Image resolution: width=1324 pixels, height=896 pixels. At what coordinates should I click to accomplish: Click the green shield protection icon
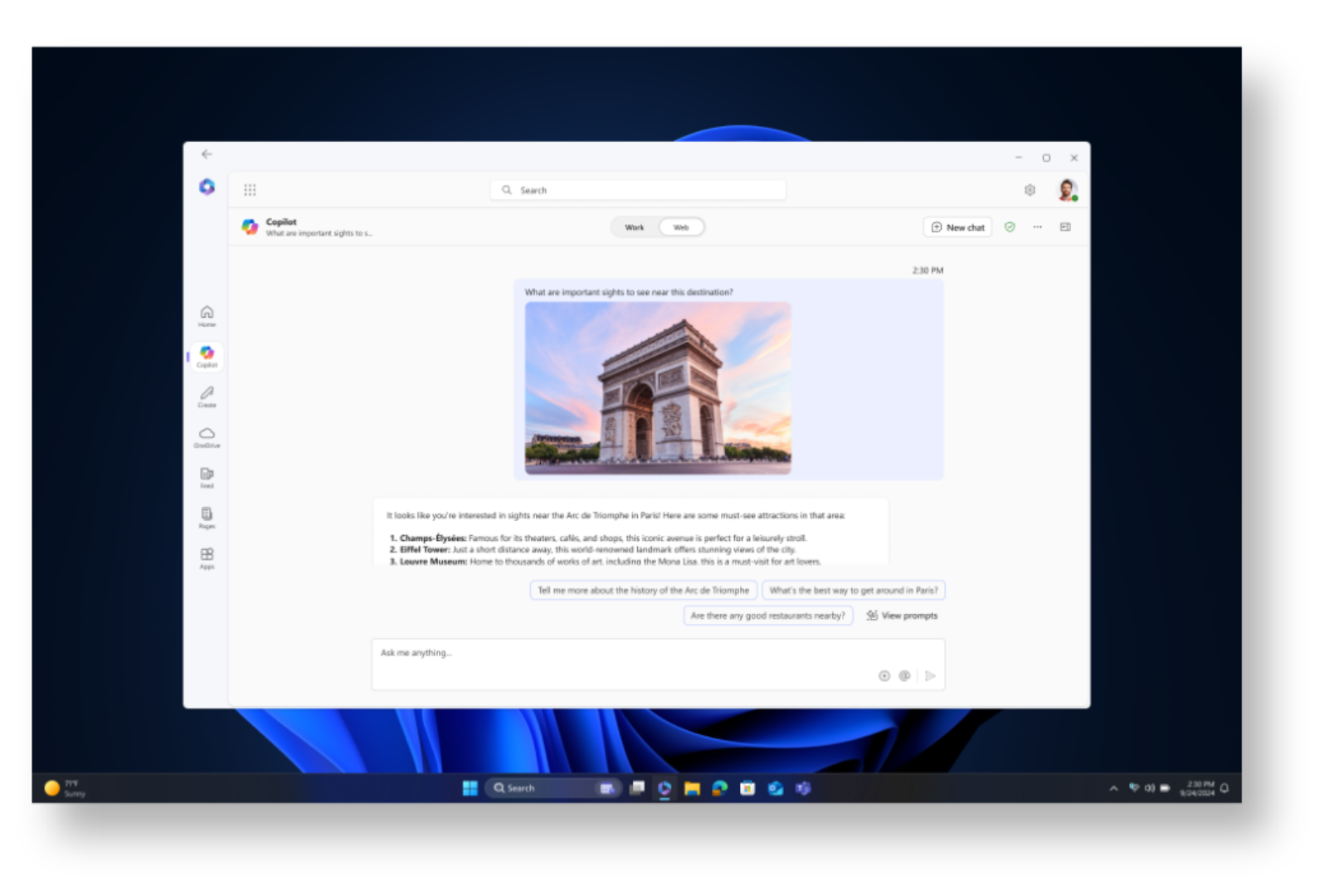click(1010, 227)
